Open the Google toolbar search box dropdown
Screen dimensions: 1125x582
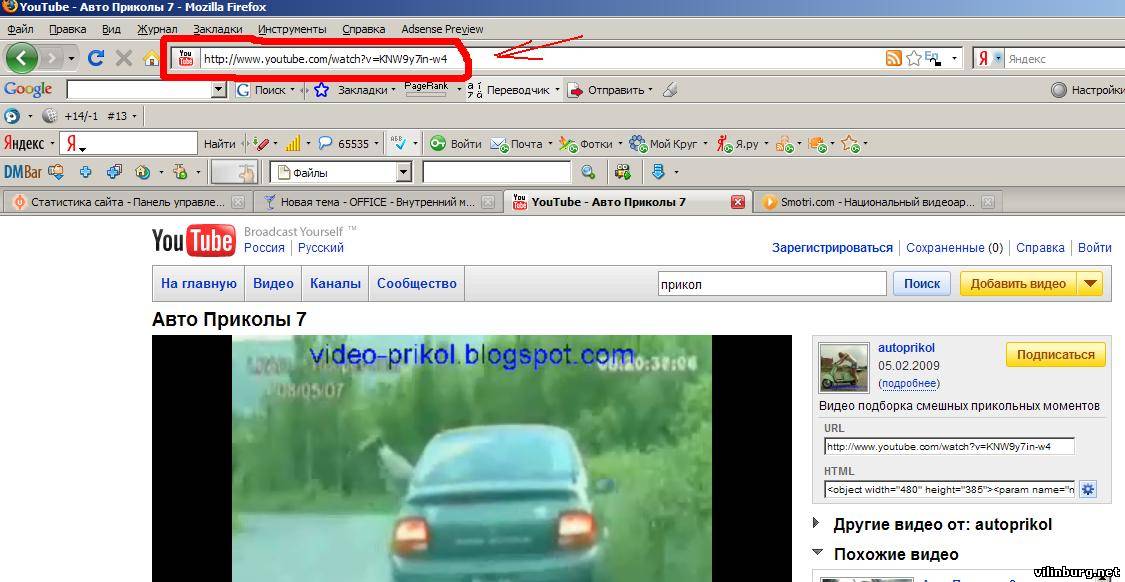(219, 90)
